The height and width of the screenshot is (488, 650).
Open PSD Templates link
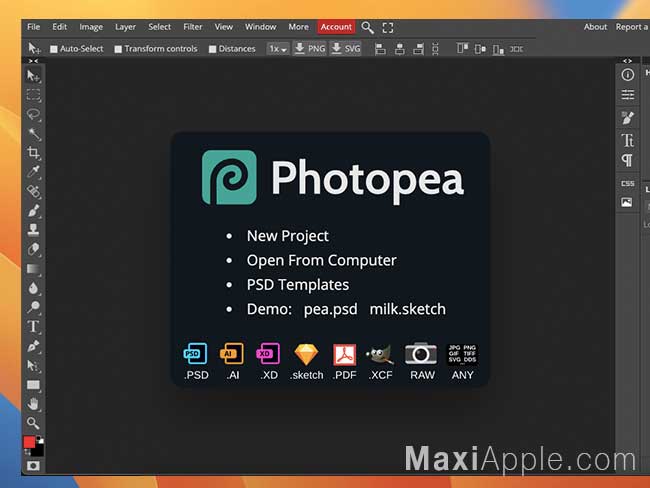tap(298, 285)
